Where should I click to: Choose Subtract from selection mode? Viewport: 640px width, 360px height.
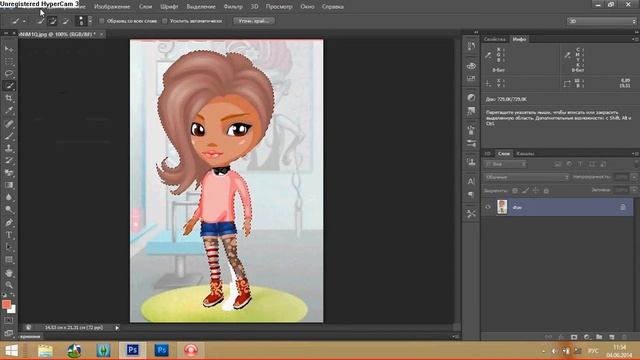point(65,21)
